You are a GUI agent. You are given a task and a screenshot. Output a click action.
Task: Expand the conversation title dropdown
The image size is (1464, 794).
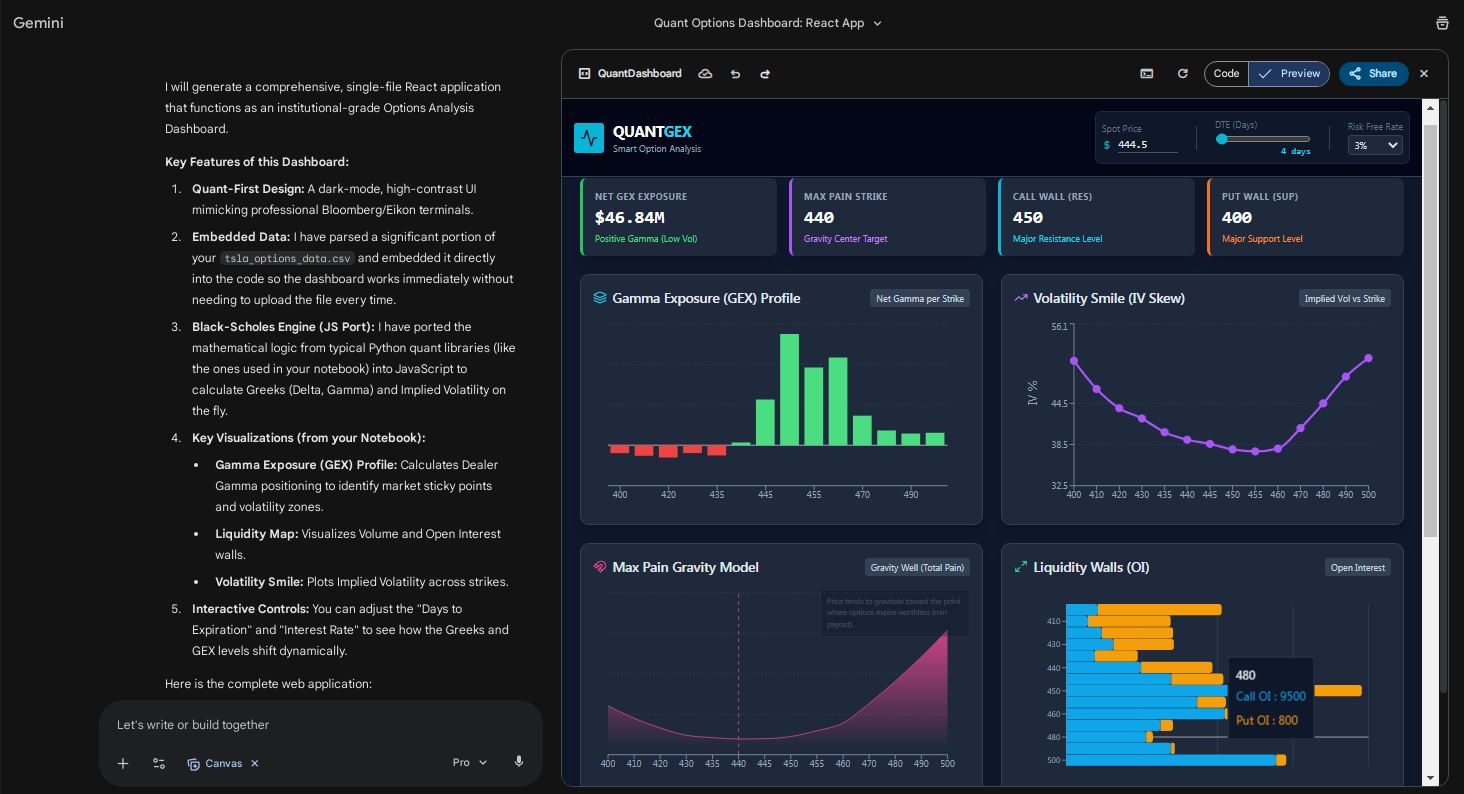[x=878, y=23]
